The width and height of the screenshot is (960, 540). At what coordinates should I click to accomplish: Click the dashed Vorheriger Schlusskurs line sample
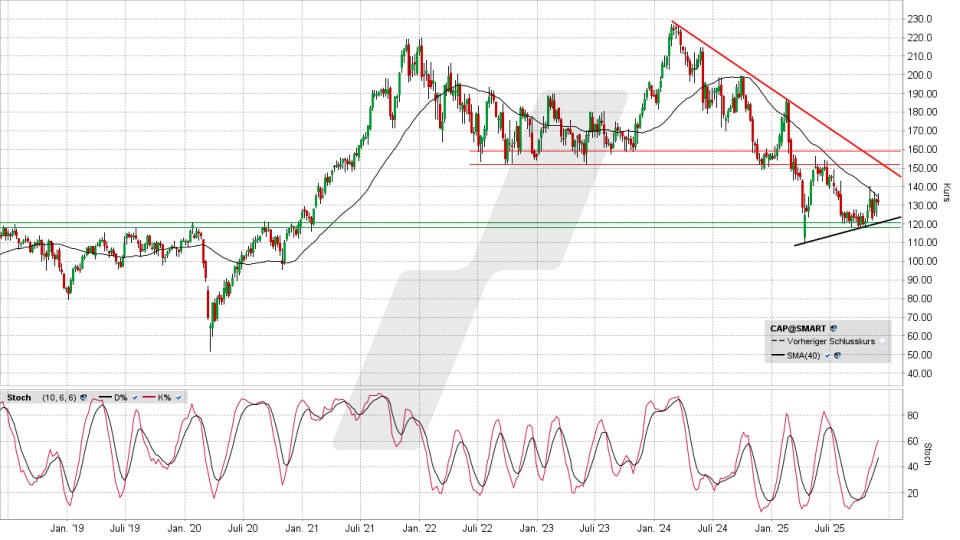pyautogui.click(x=776, y=342)
